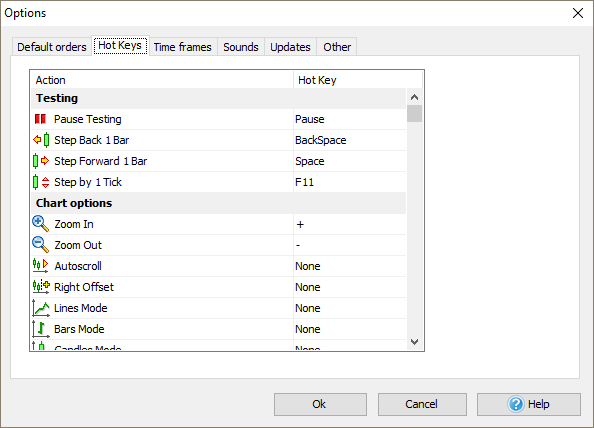This screenshot has height=428, width=594.
Task: Click the Right Offset icon
Action: (41, 287)
